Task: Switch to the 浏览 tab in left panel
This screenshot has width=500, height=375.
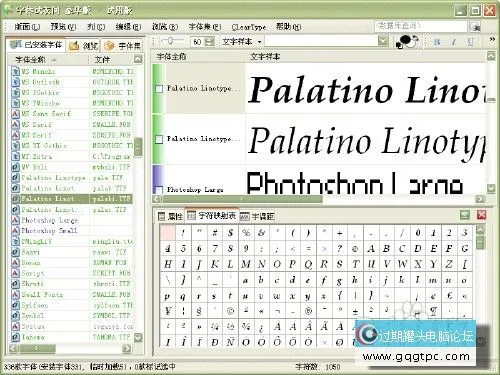Action: point(83,46)
